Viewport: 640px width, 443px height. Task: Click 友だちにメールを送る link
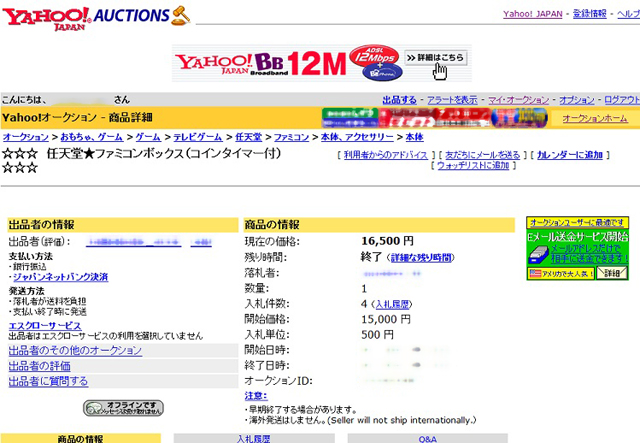click(x=482, y=155)
